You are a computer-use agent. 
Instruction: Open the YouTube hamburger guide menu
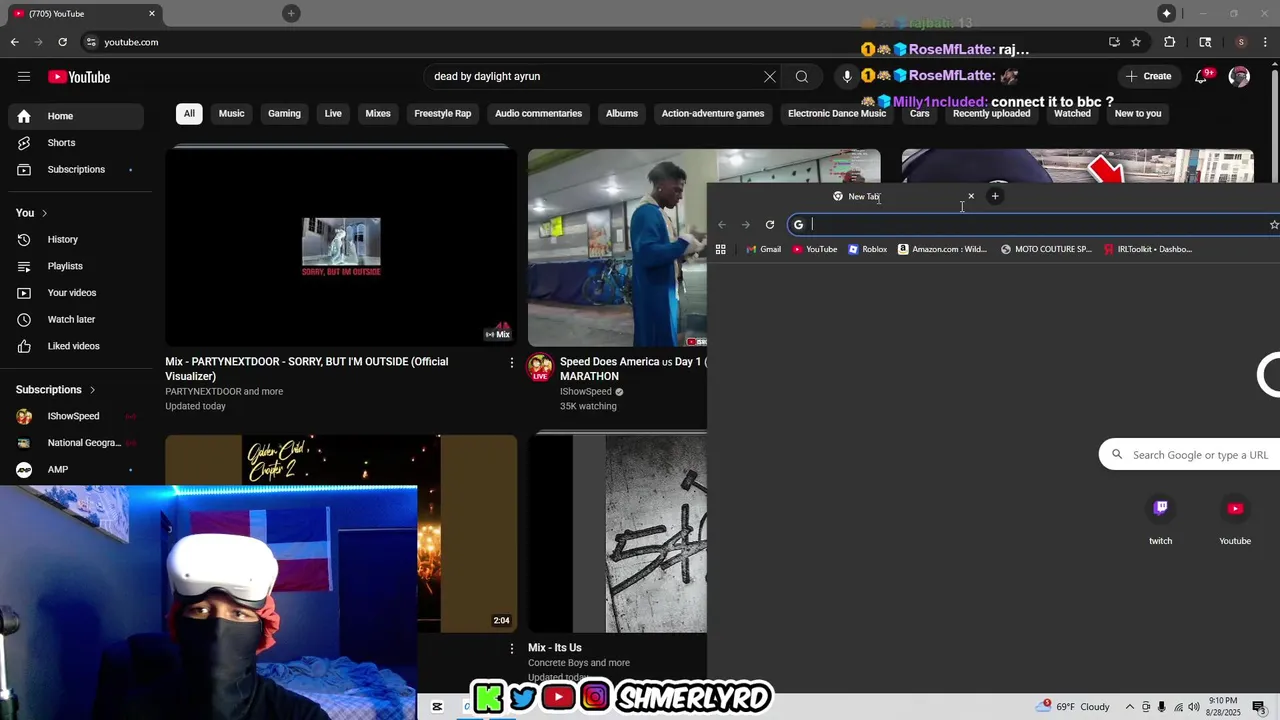coord(24,77)
